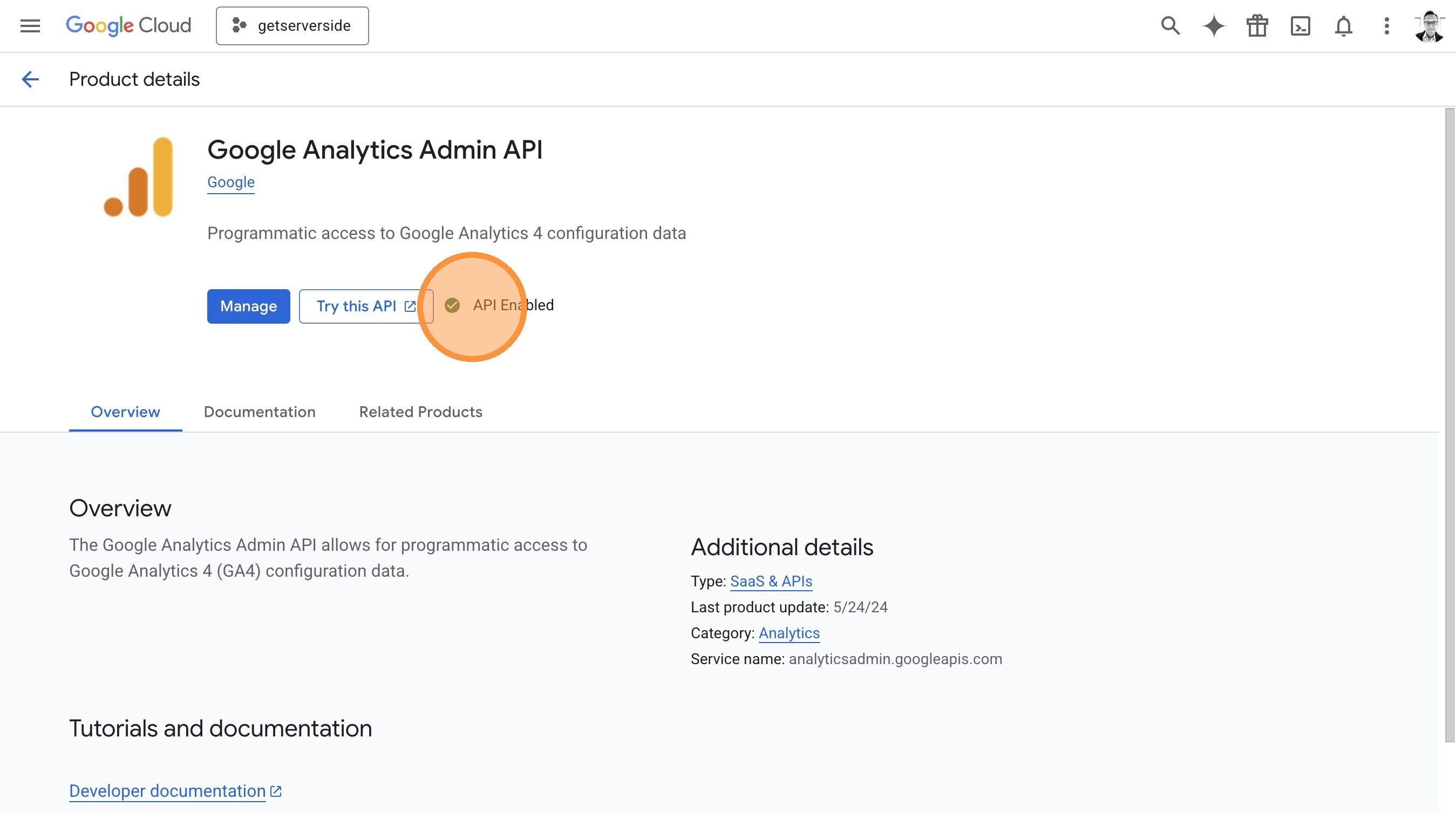Click the free trial gift icon
Viewport: 1456px width, 813px height.
(x=1257, y=25)
